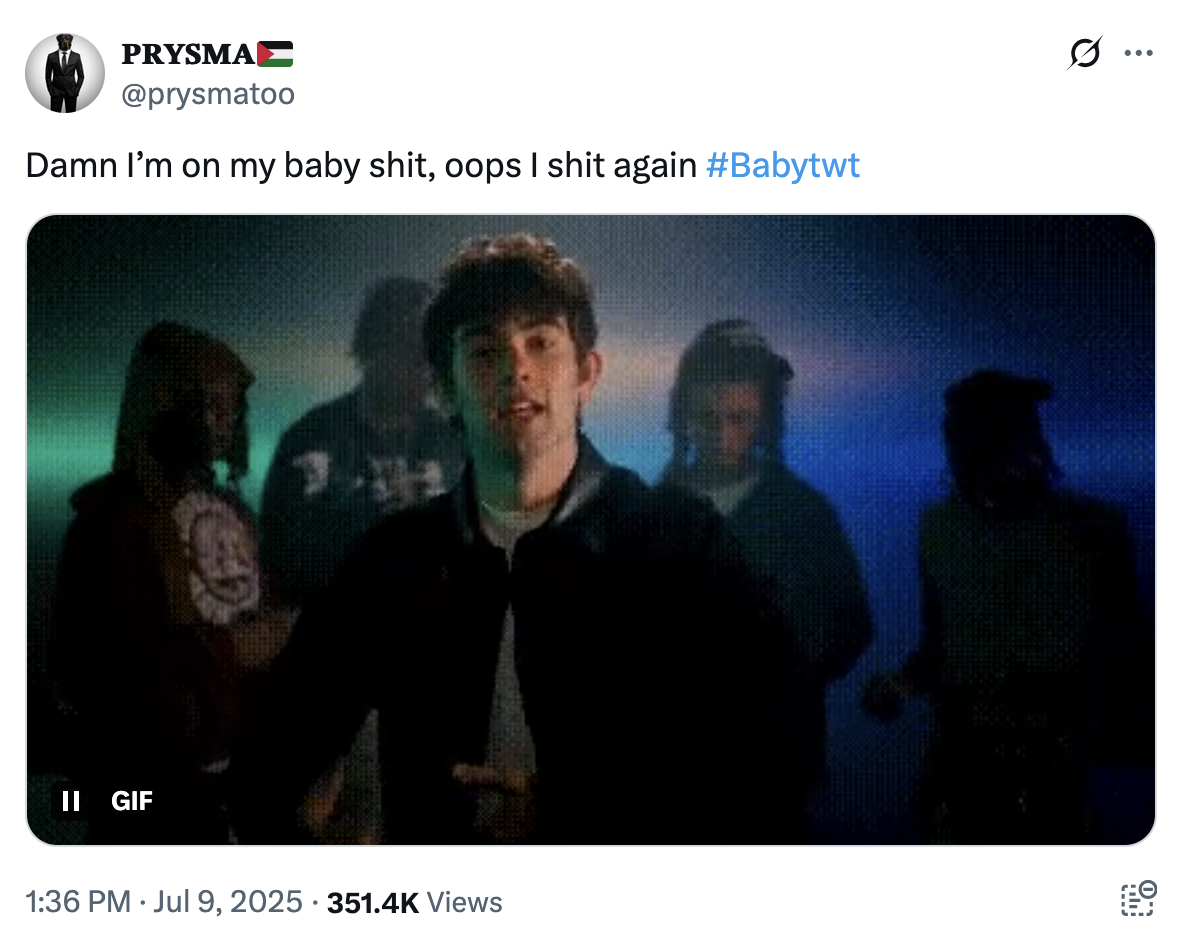Pause the playing GIF
The width and height of the screenshot is (1178, 950).
(x=70, y=801)
